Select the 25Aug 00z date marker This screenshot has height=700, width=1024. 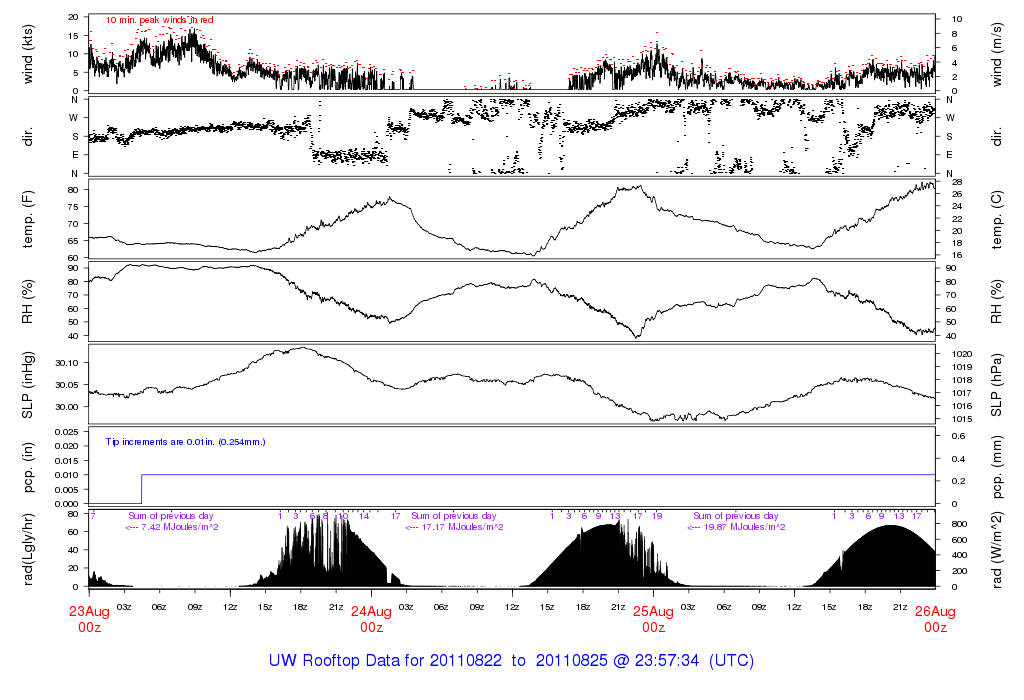point(653,619)
